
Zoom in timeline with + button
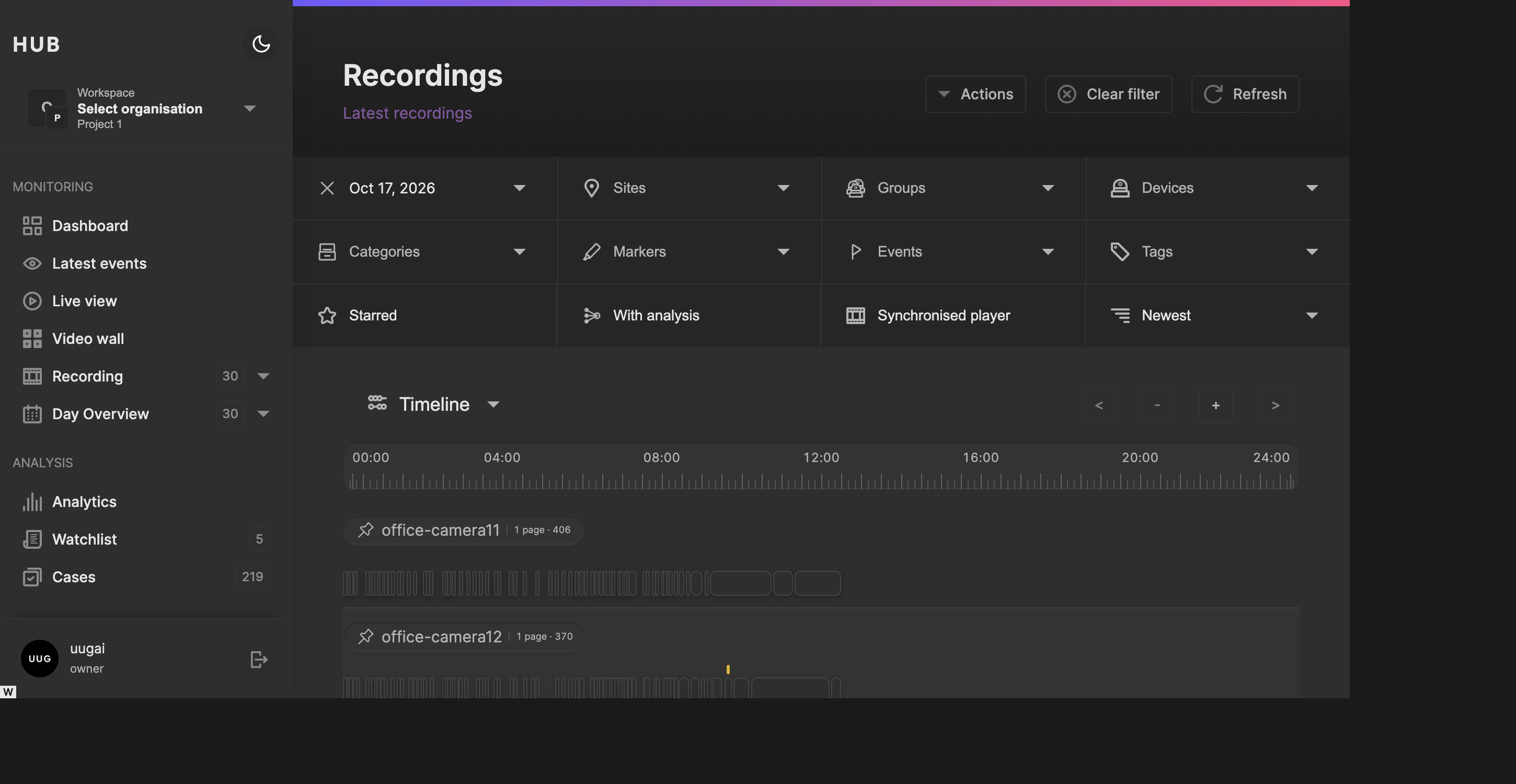(1216, 405)
